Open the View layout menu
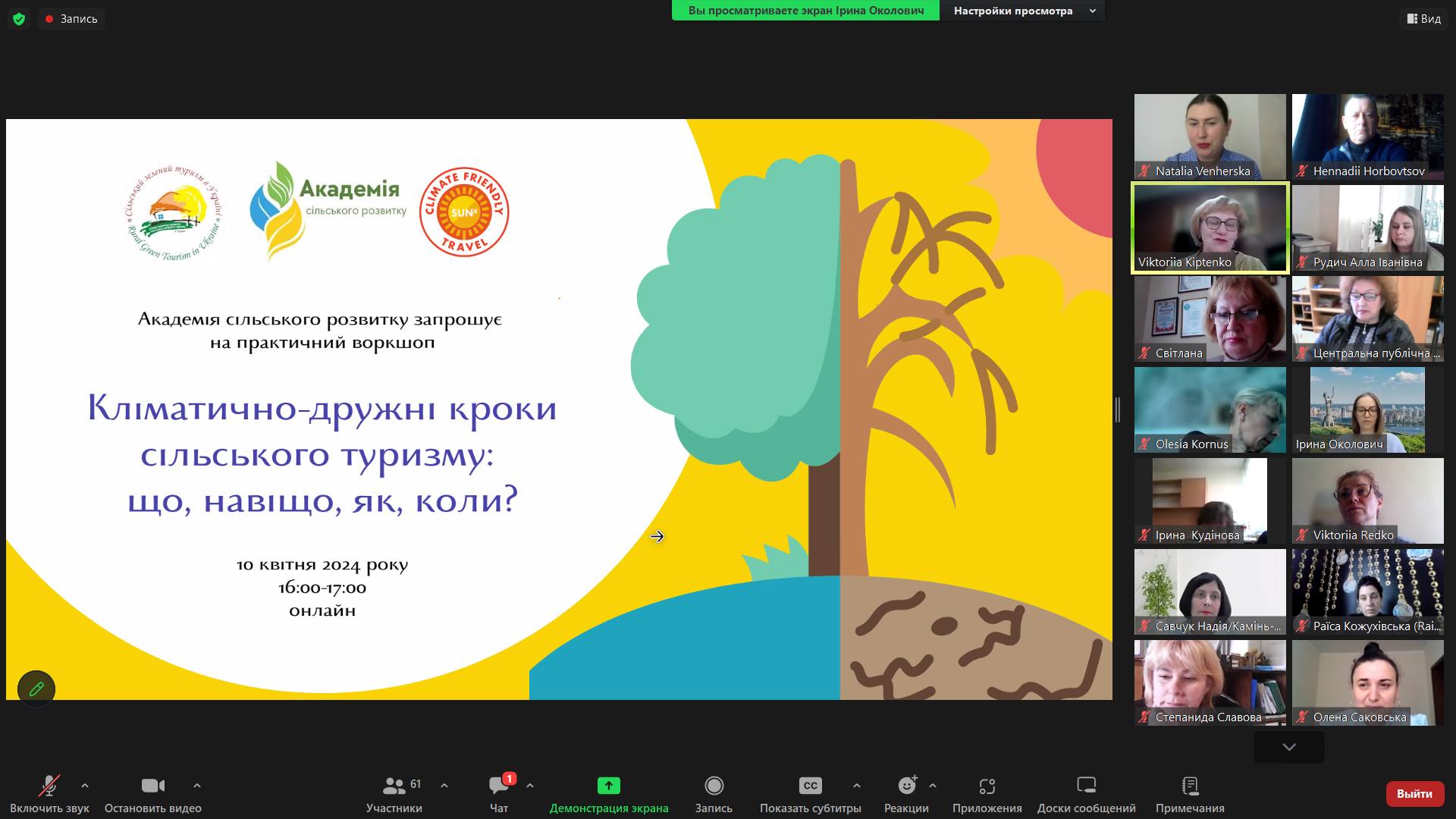The image size is (1456, 819). 1423,19
